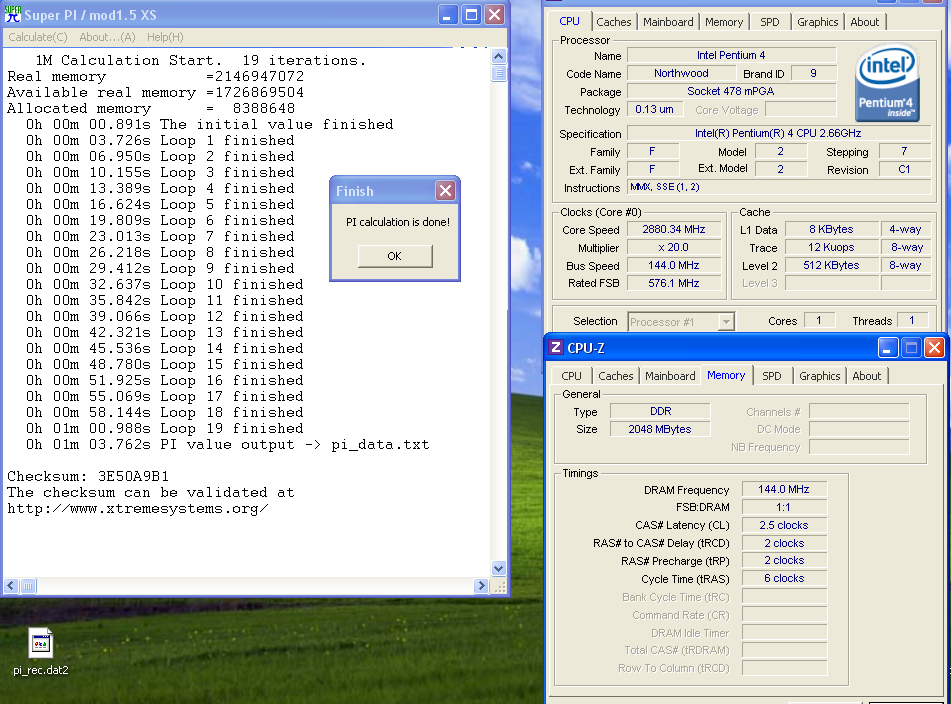Click the Trace cache 12 Kuops value
Viewport: 951px width, 704px height.
[832, 247]
